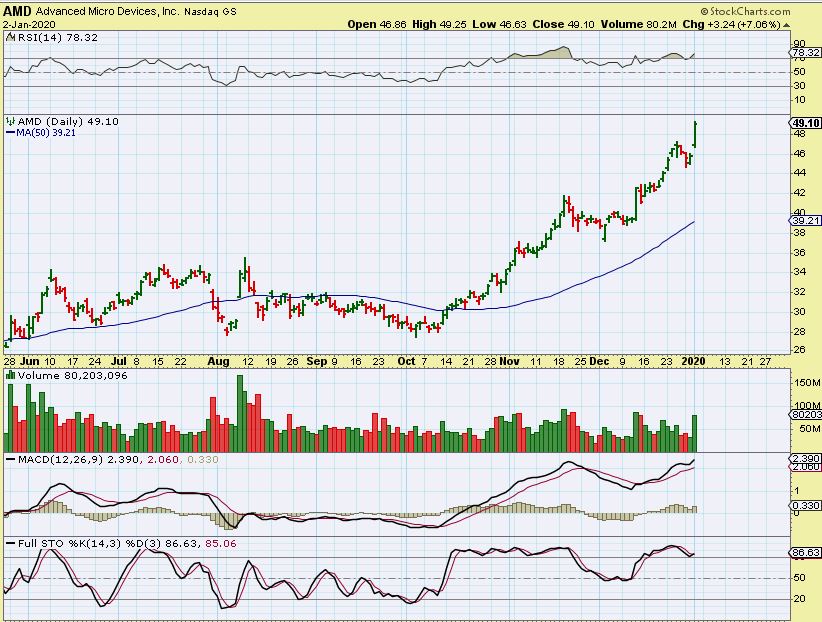Click the 36 label on the price axis

[799, 252]
